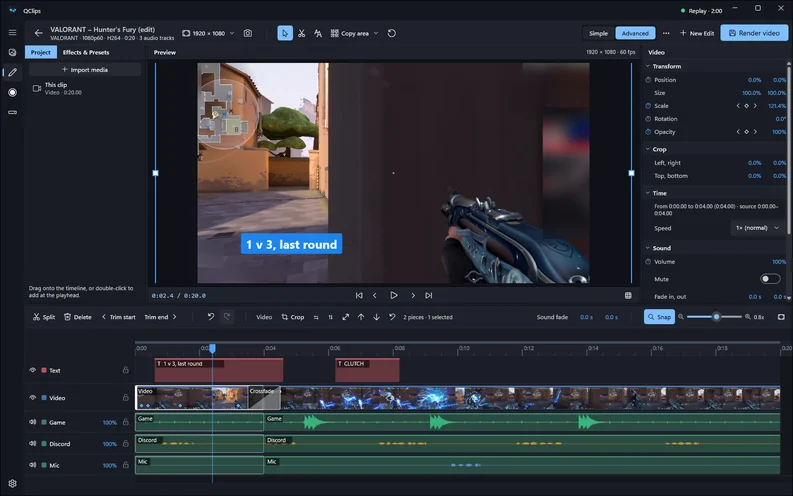Viewport: 793px width, 496px height.
Task: Redo the last timeline action
Action: pyautogui.click(x=227, y=317)
